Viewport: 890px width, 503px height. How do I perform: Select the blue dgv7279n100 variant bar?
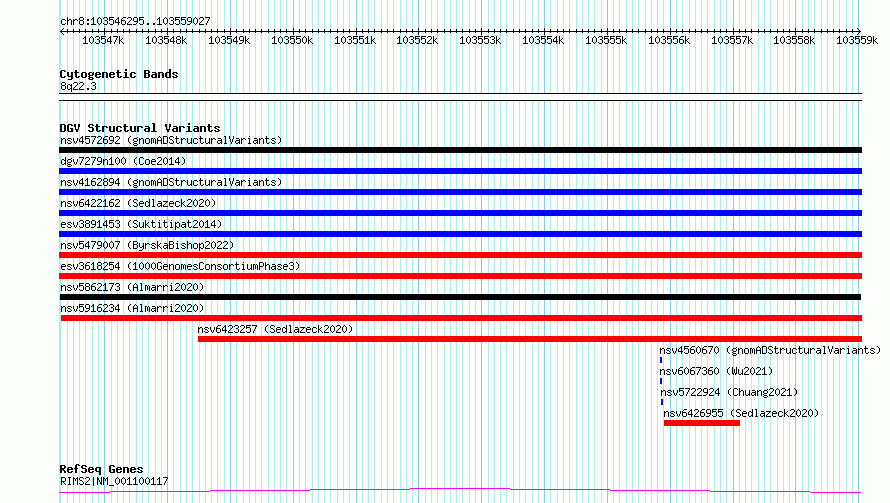tap(460, 171)
